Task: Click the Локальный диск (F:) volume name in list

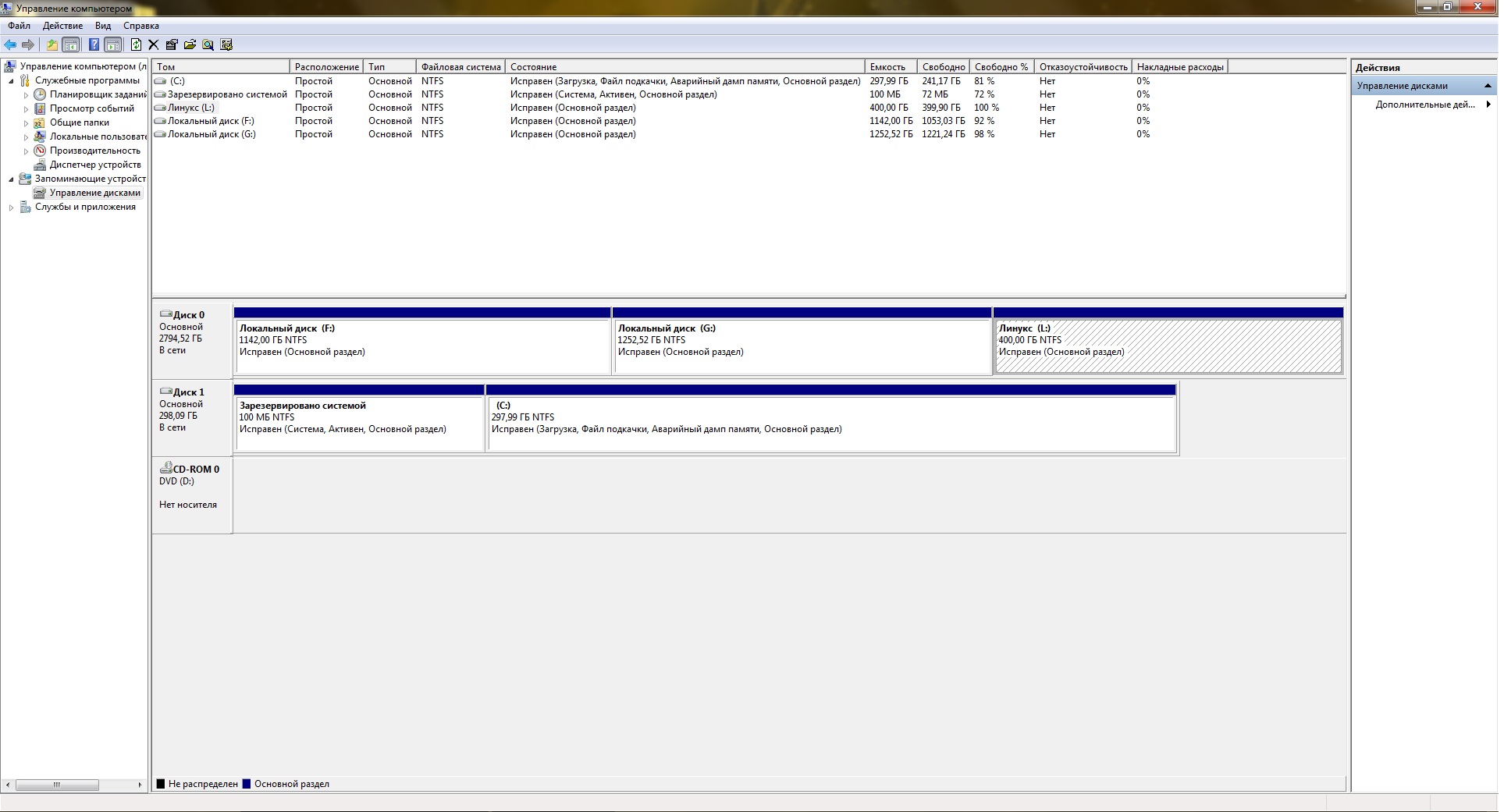Action: 211,121
